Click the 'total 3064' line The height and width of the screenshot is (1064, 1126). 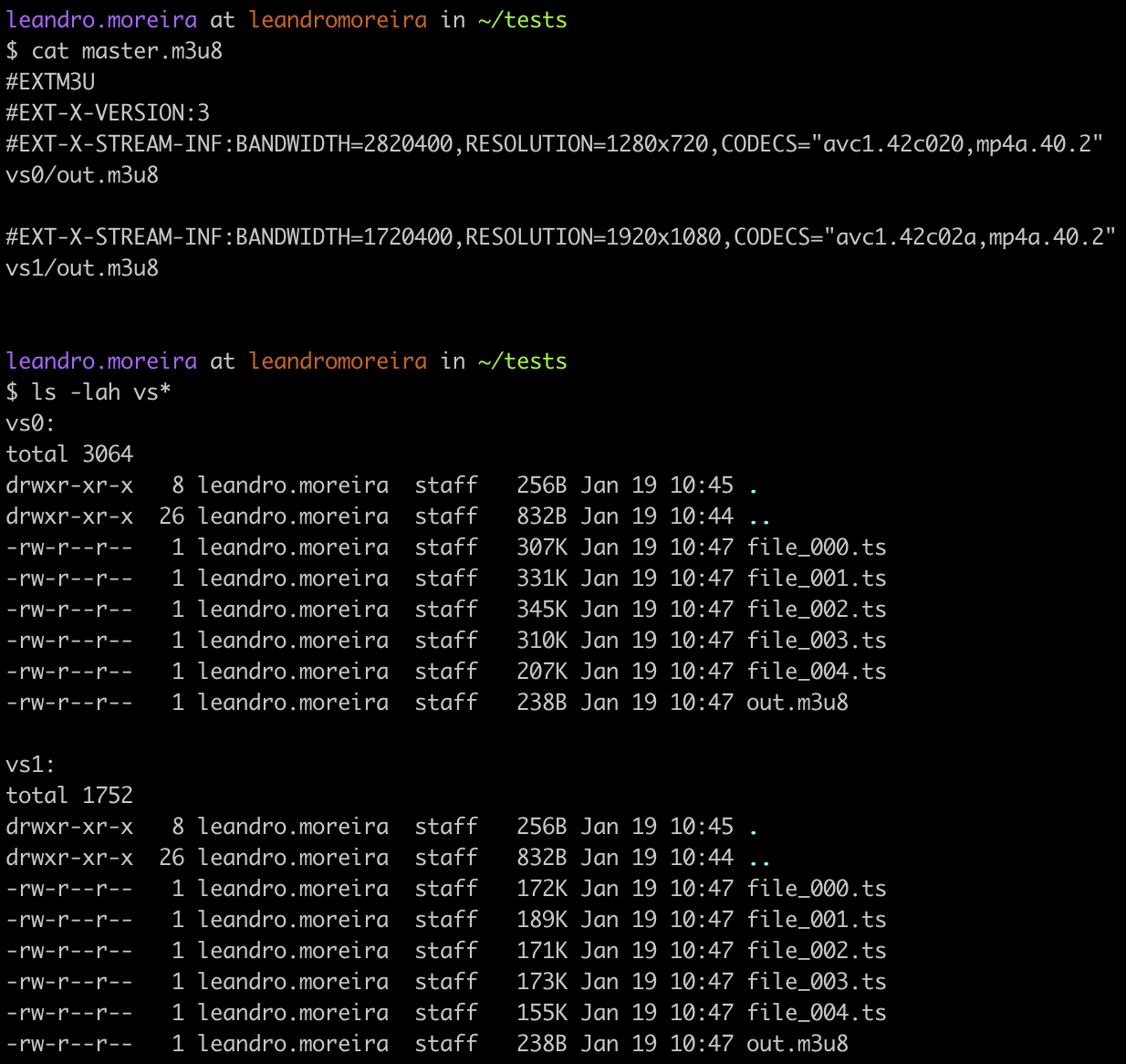tap(69, 454)
